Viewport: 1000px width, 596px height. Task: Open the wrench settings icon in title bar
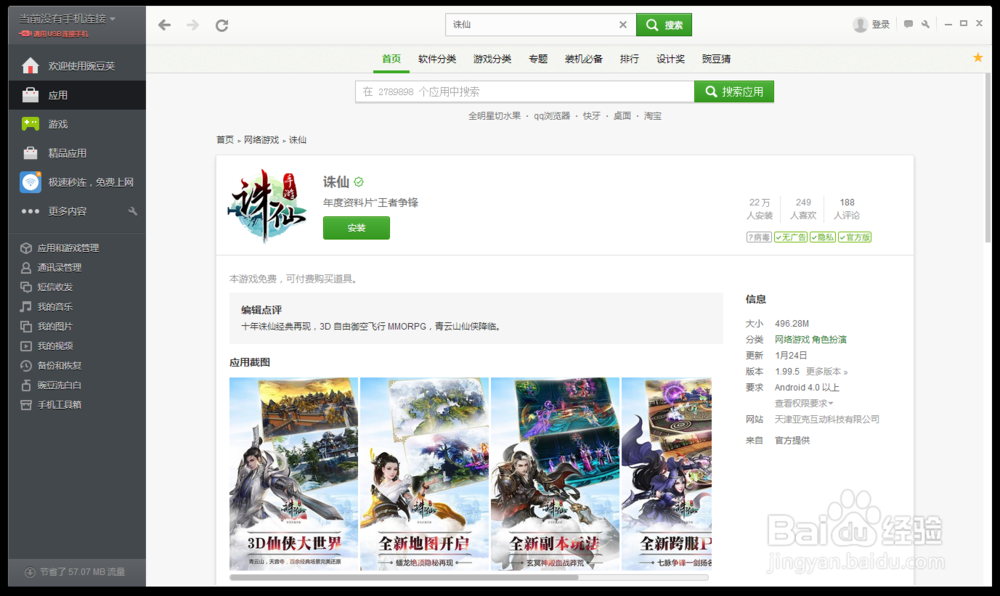point(925,24)
